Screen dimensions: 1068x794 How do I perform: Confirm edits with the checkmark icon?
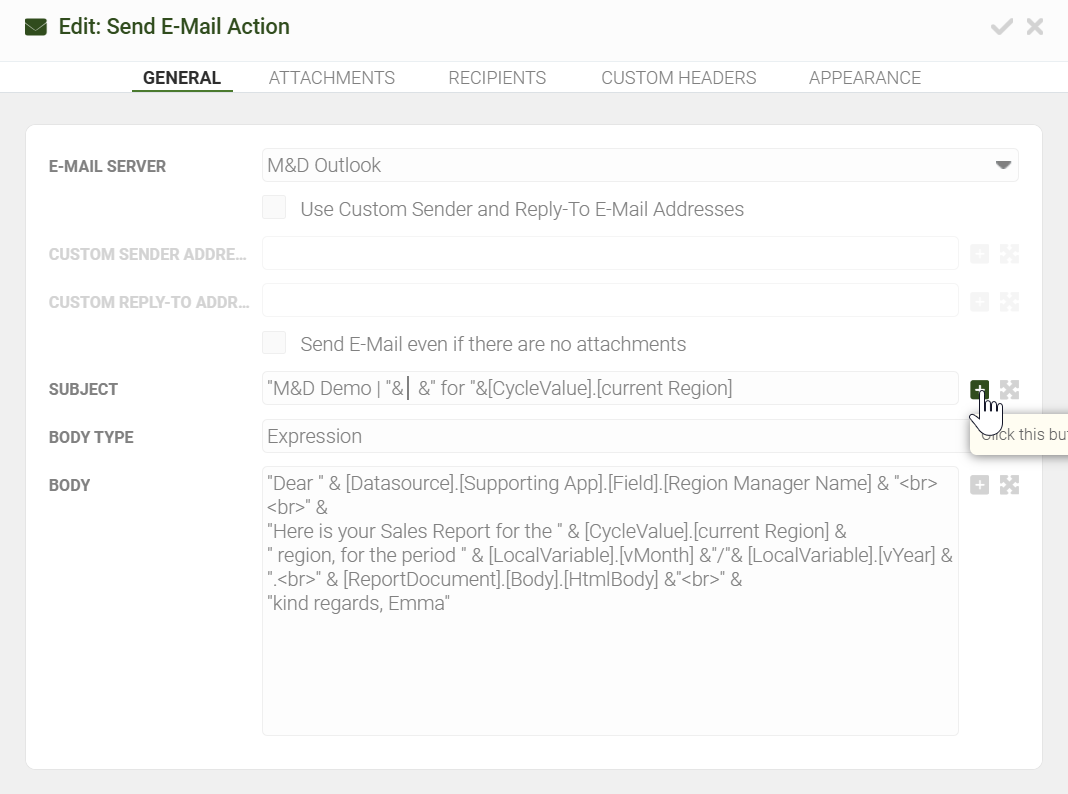(1001, 27)
